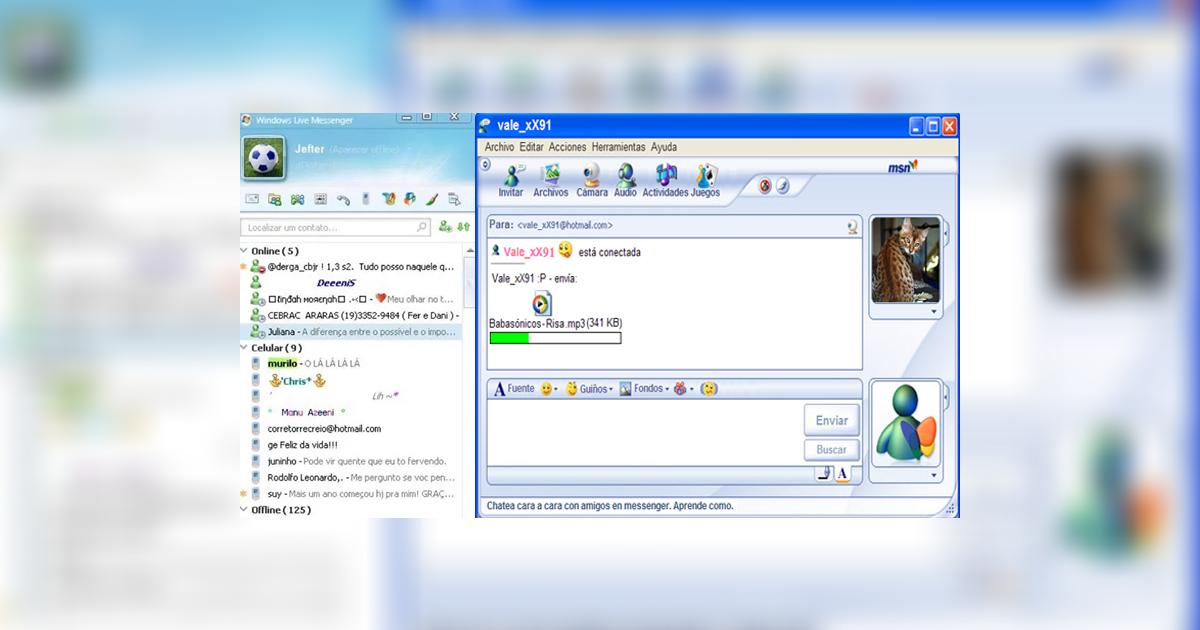Image resolution: width=1200 pixels, height=630 pixels.
Task: Open the Archivos file sharing icon
Action: coord(550,176)
